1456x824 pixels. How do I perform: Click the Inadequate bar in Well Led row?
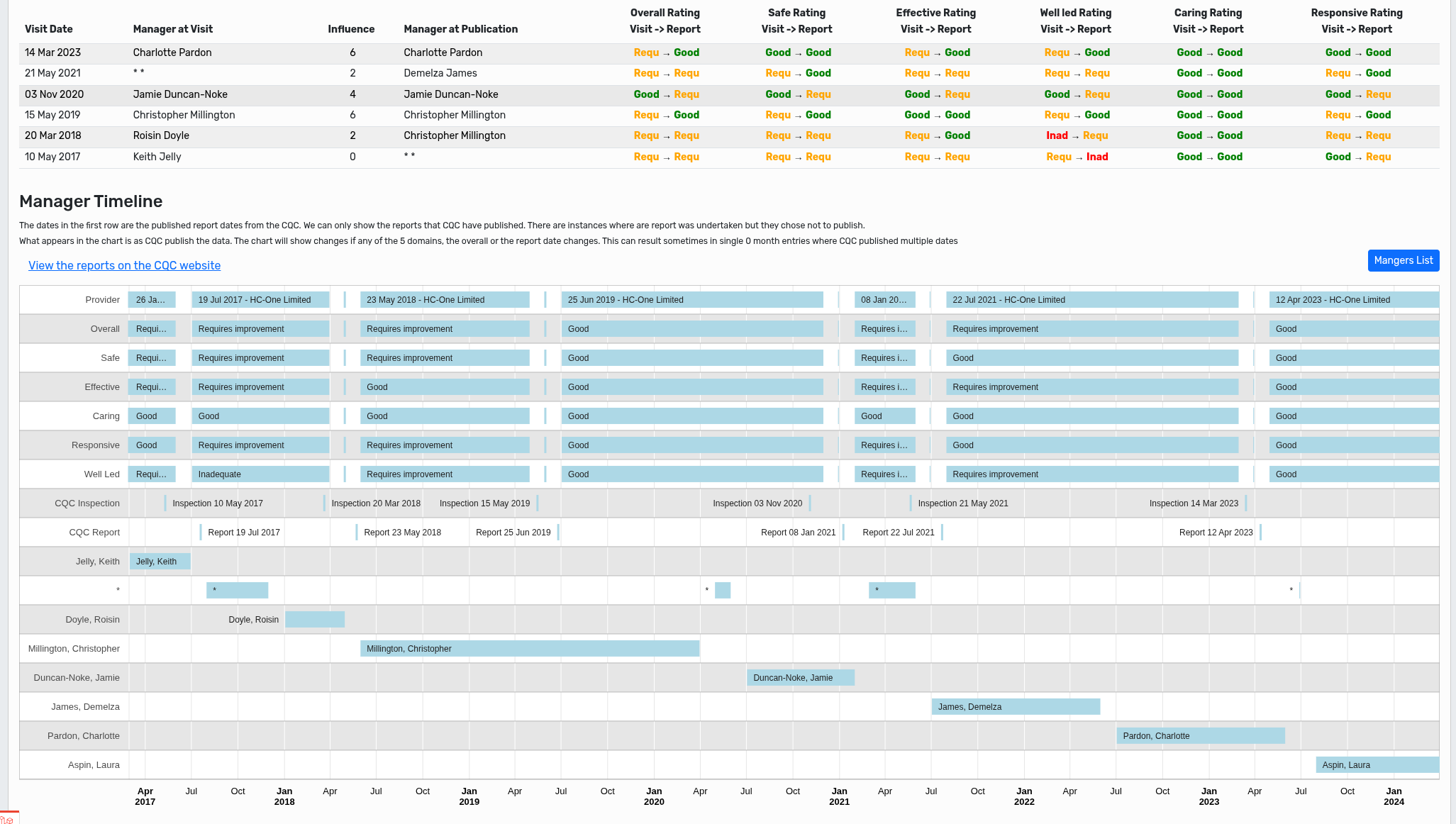(x=260, y=474)
